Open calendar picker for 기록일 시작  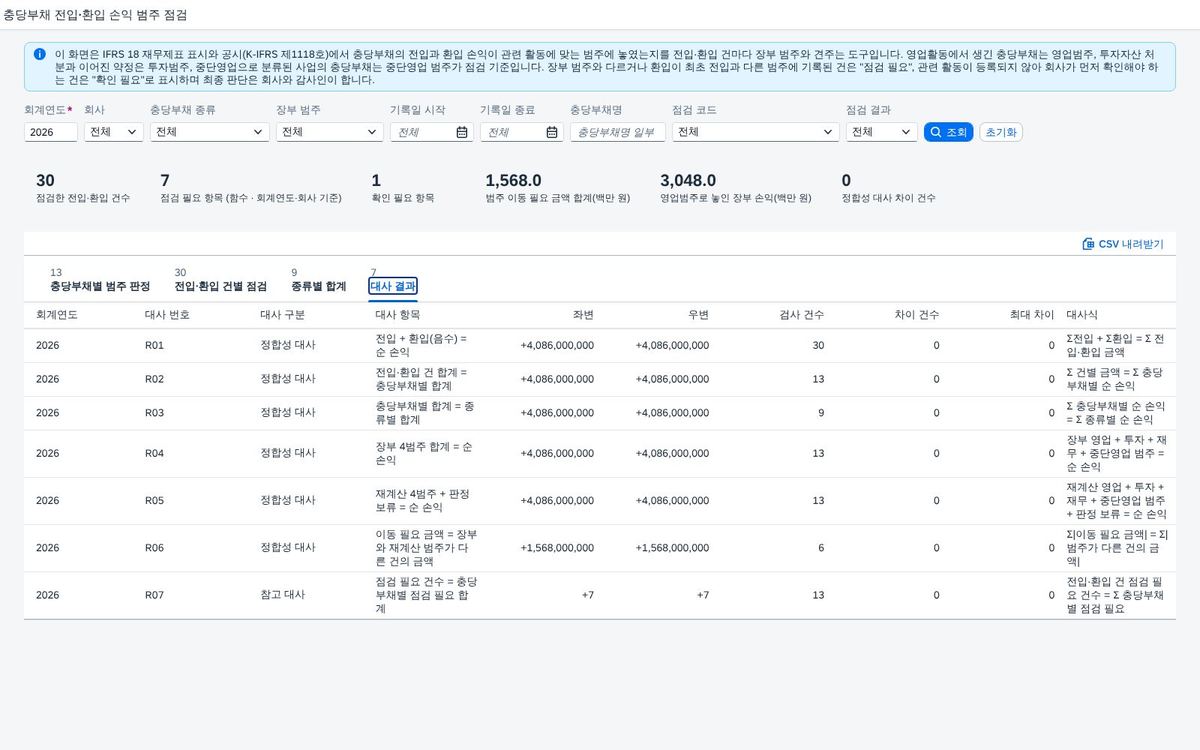coord(461,132)
